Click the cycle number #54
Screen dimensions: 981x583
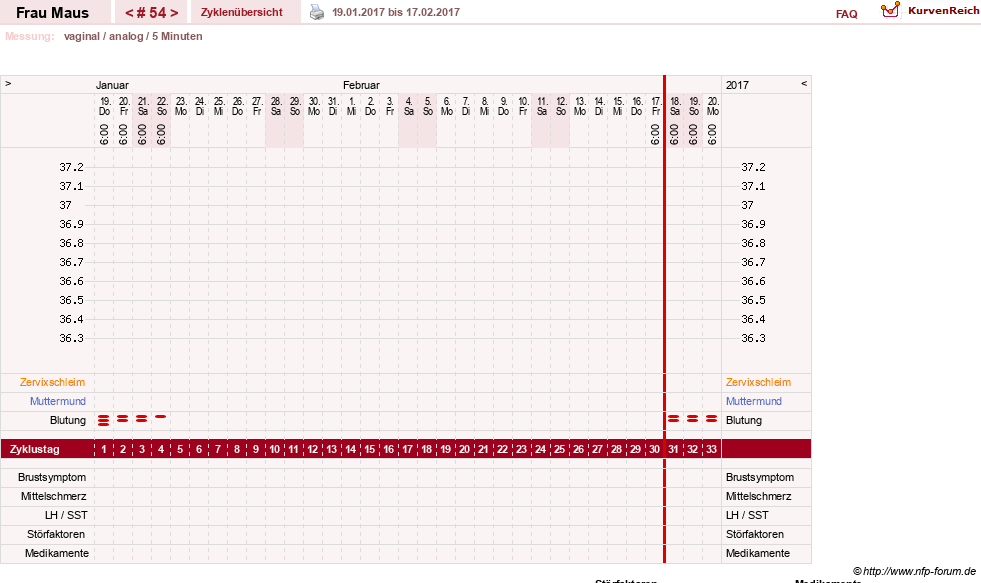point(151,13)
